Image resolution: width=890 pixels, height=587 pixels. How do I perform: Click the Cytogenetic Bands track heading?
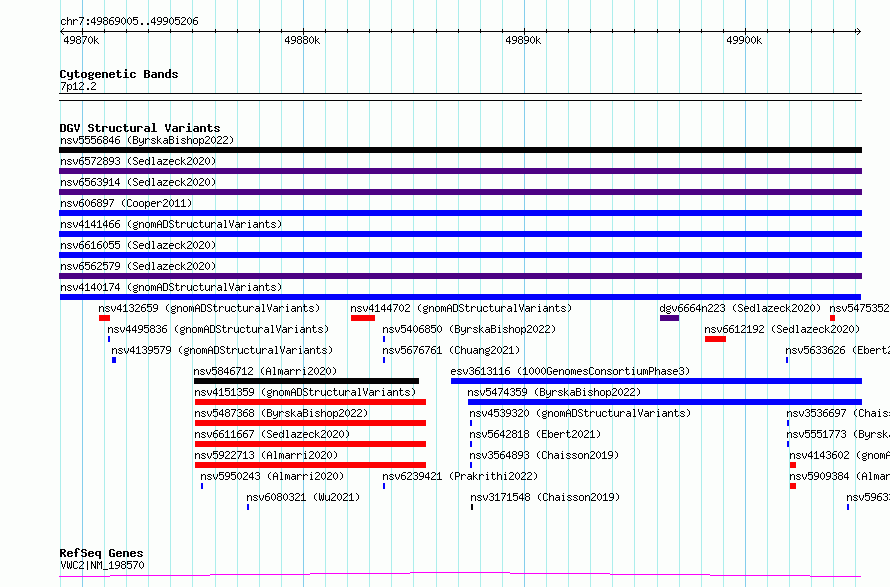(119, 74)
